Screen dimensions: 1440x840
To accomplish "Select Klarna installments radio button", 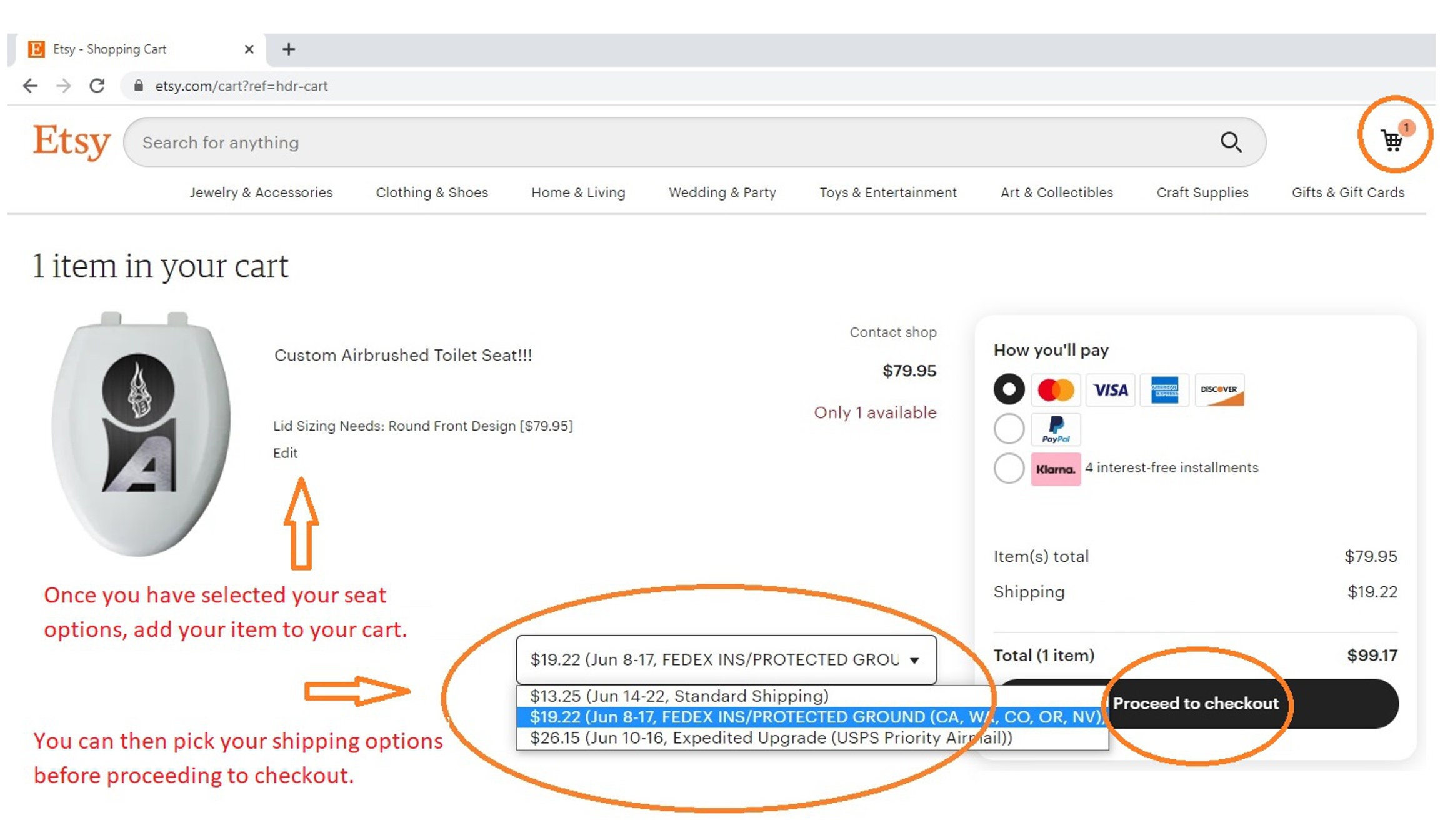I will 1009,468.
